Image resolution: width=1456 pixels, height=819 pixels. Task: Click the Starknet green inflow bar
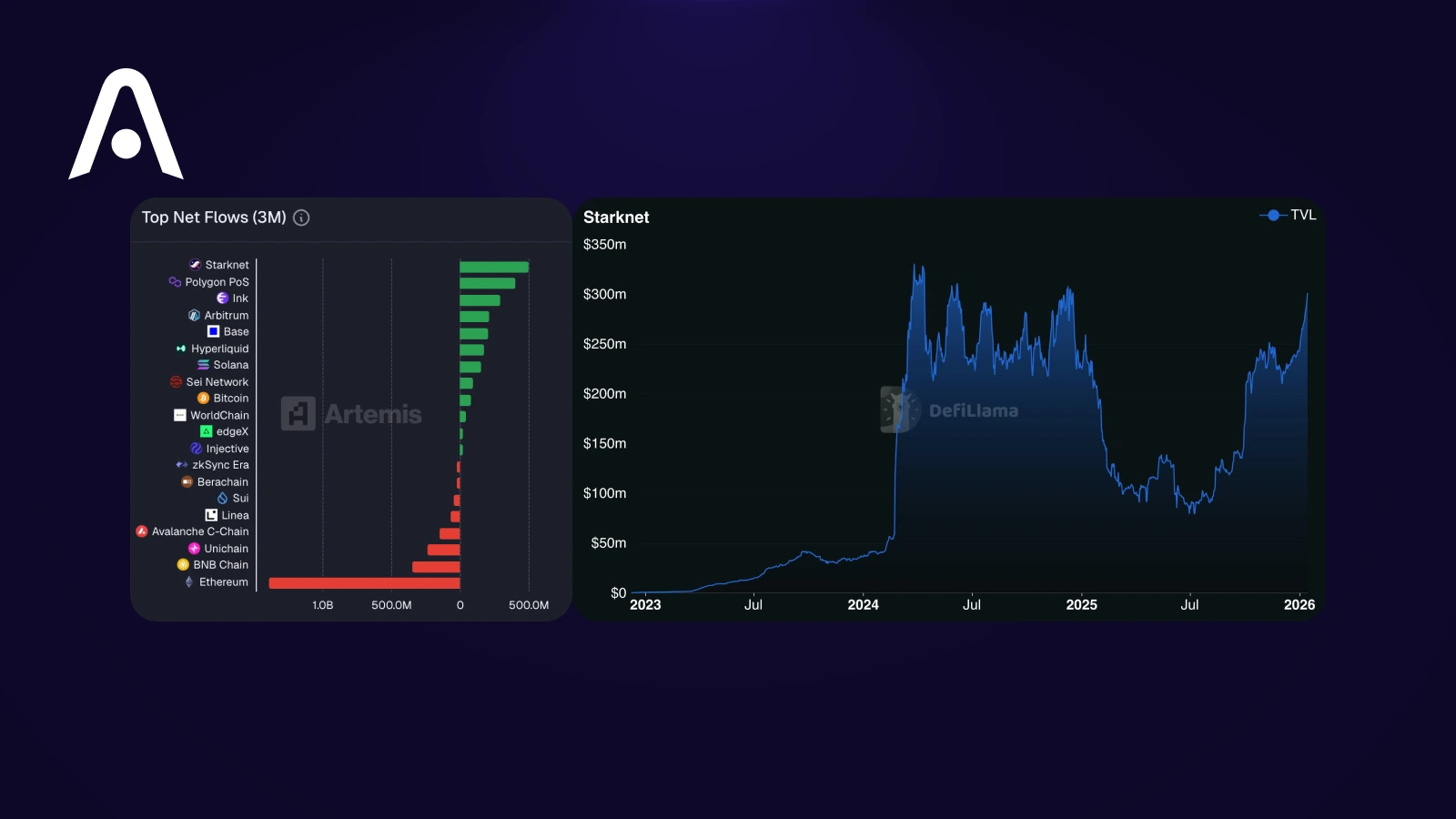coord(494,267)
